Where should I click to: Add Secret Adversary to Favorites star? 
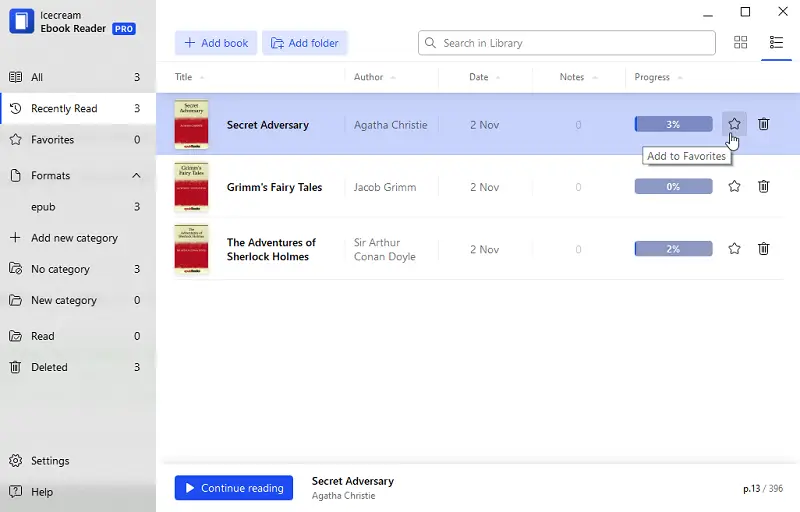734,124
